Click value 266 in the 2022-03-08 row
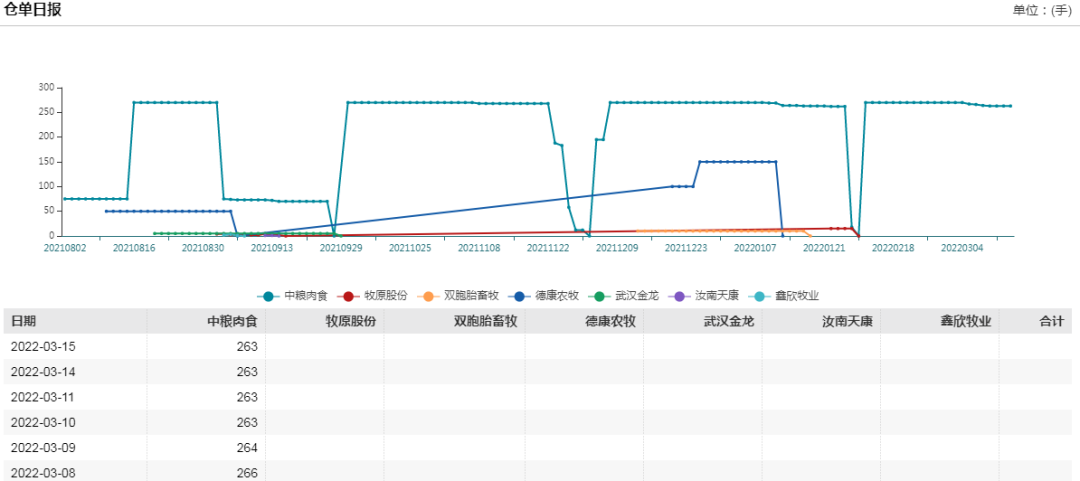 coord(247,473)
